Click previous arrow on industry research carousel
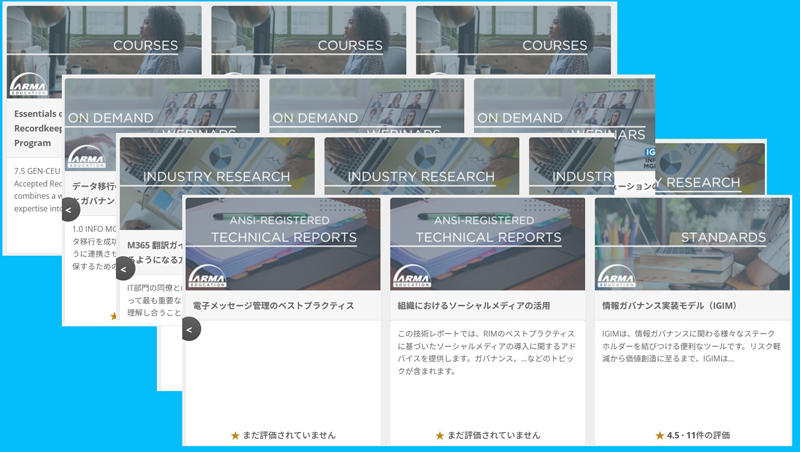The width and height of the screenshot is (800, 452). coord(124,269)
